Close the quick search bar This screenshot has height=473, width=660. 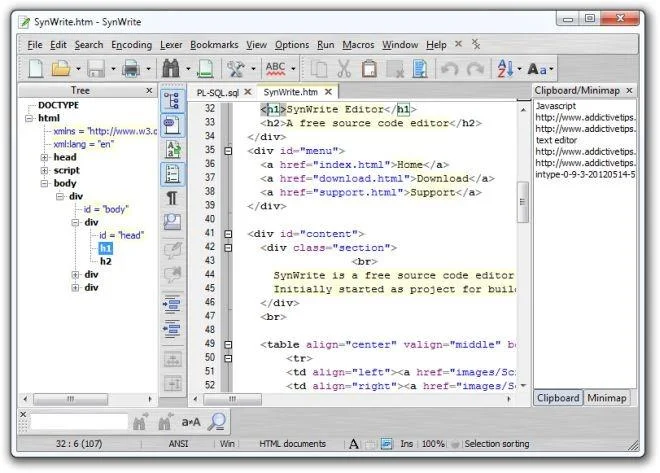(x=23, y=415)
